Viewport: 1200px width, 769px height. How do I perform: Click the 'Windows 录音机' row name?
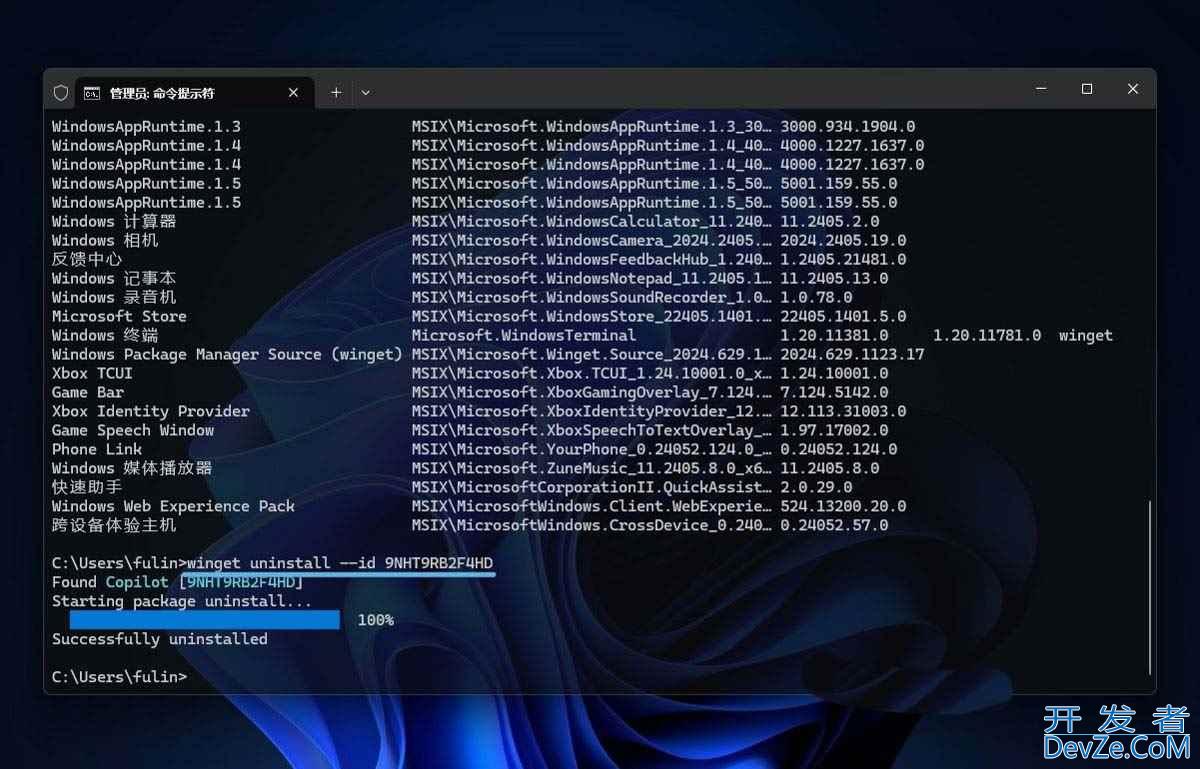(114, 297)
